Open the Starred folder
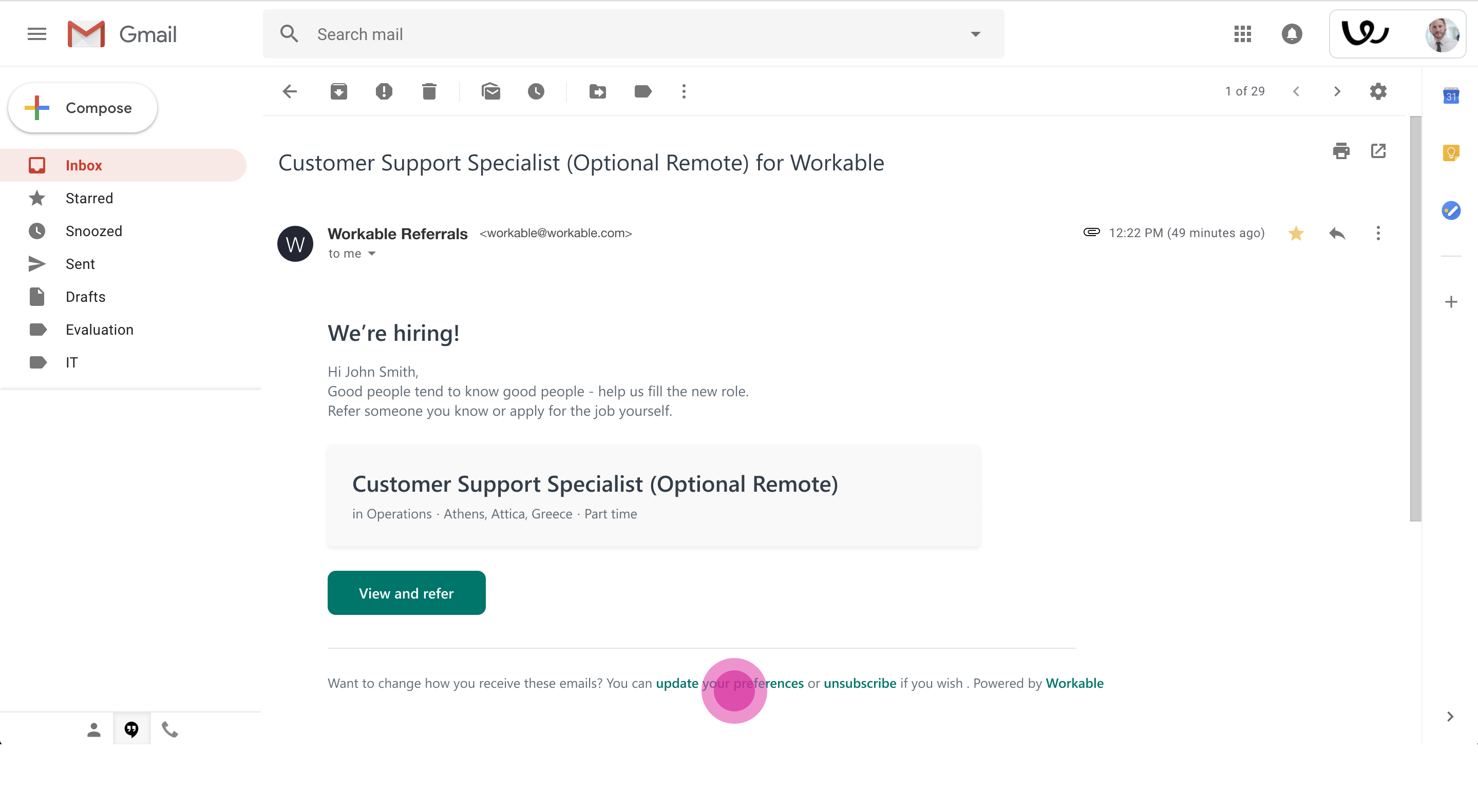The height and width of the screenshot is (812, 1478). tap(89, 199)
